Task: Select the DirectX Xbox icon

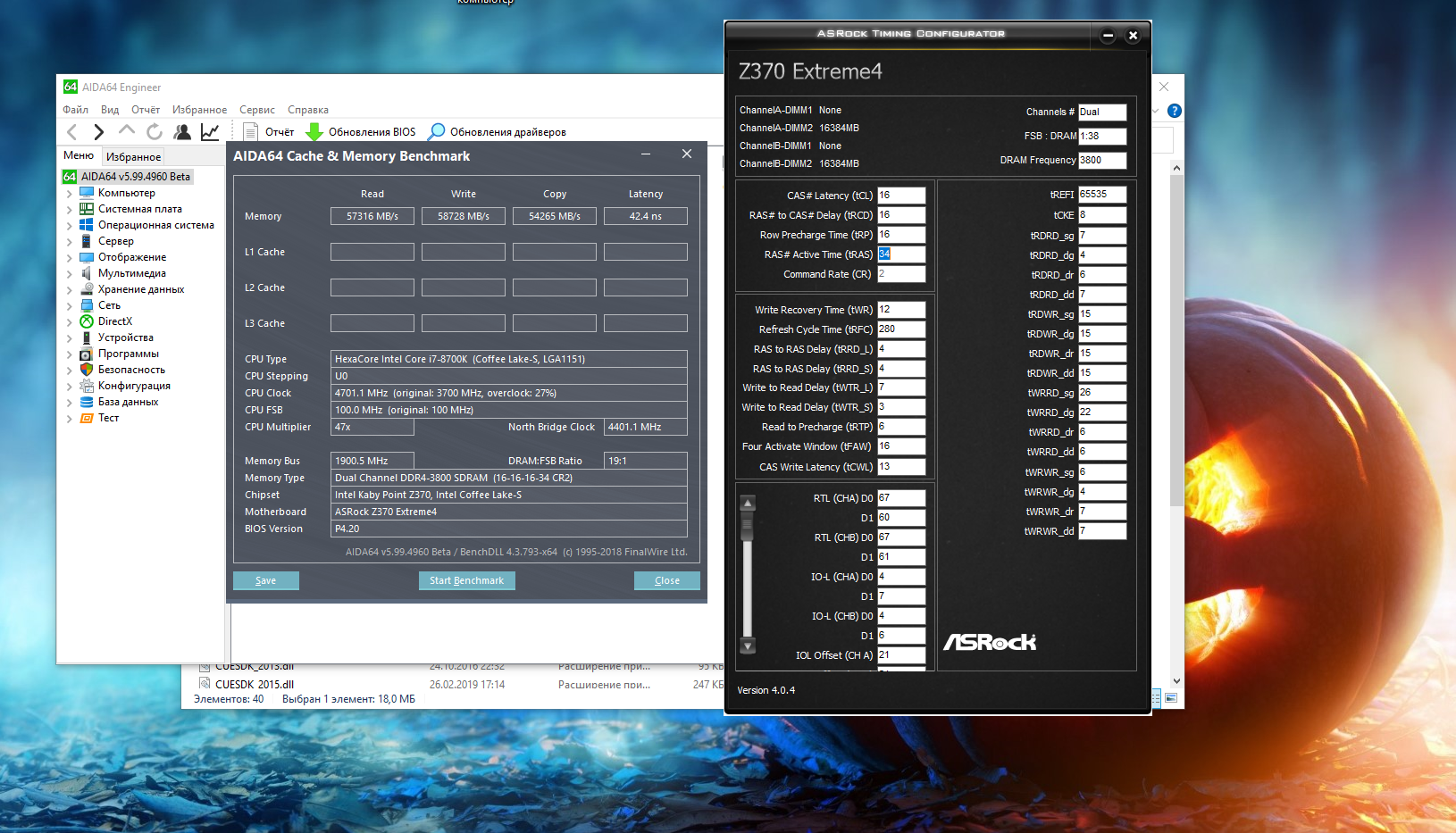Action: (x=87, y=321)
